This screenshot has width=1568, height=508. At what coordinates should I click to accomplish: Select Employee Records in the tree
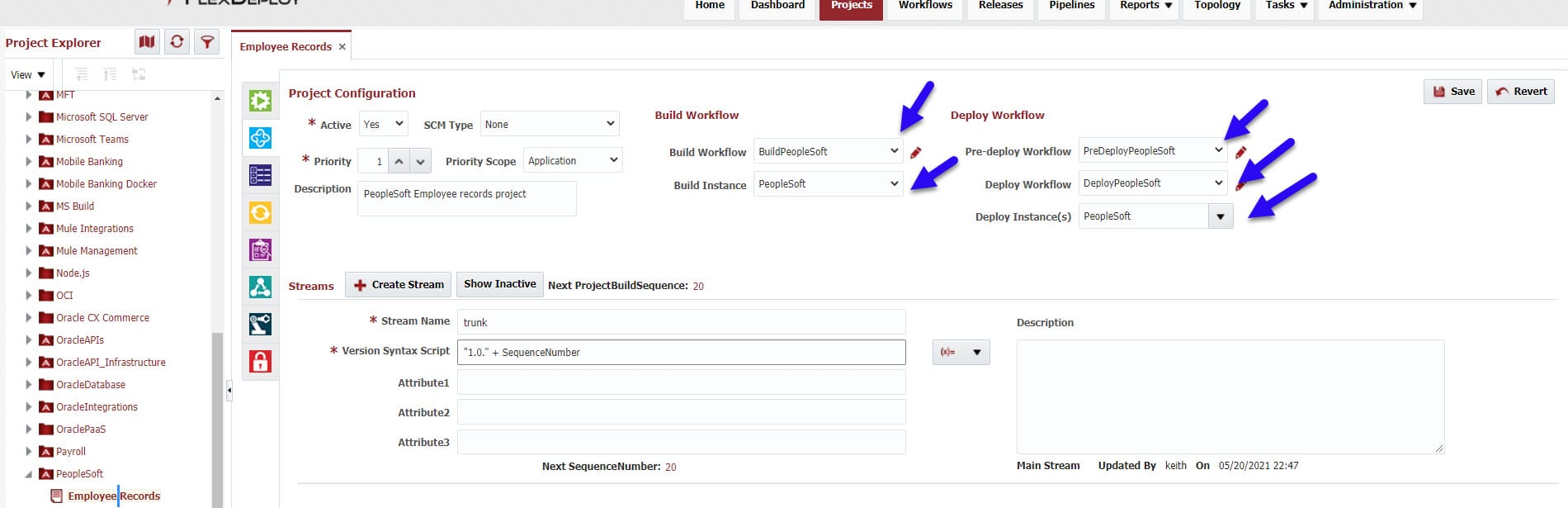(114, 496)
